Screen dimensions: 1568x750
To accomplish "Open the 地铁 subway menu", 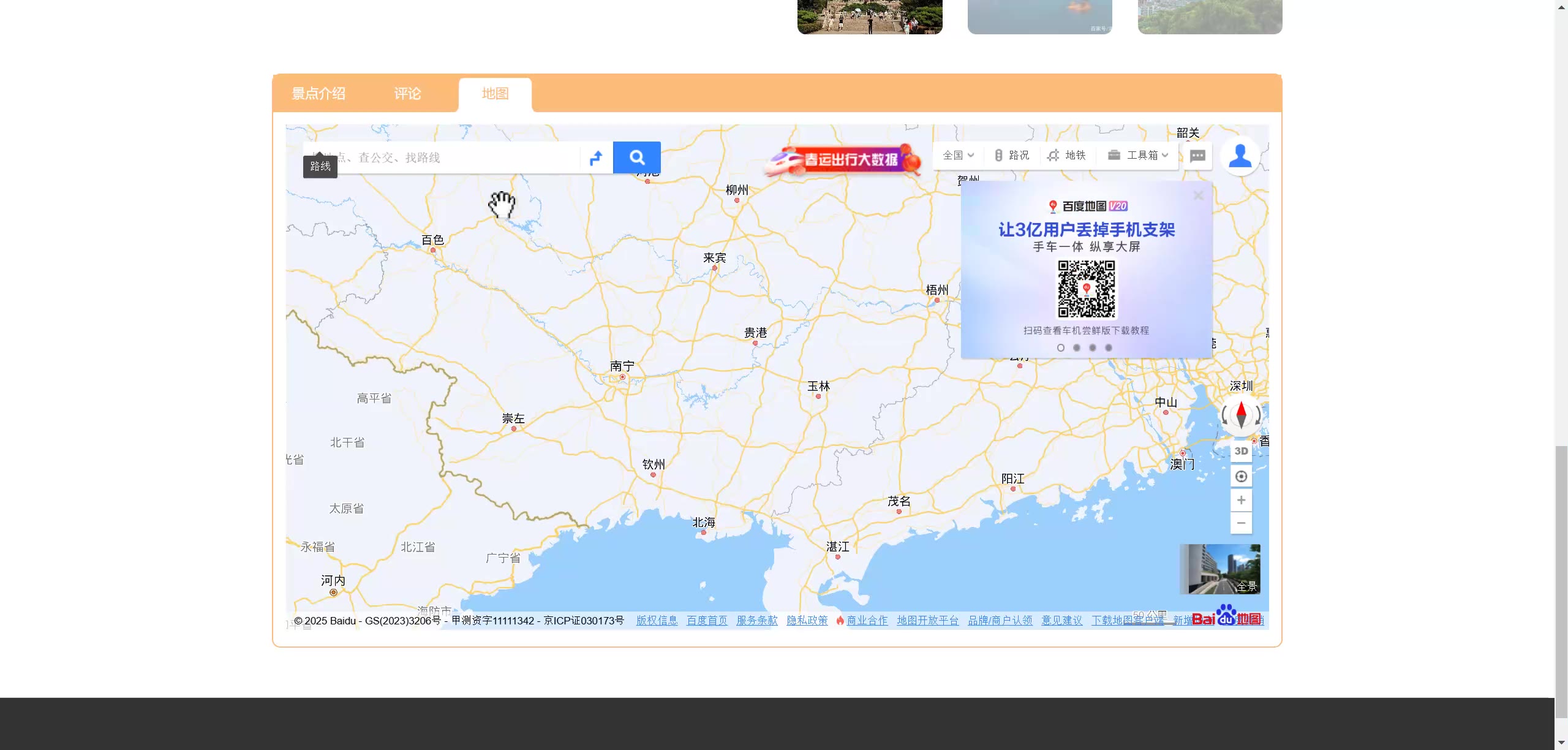I will pyautogui.click(x=1066, y=155).
